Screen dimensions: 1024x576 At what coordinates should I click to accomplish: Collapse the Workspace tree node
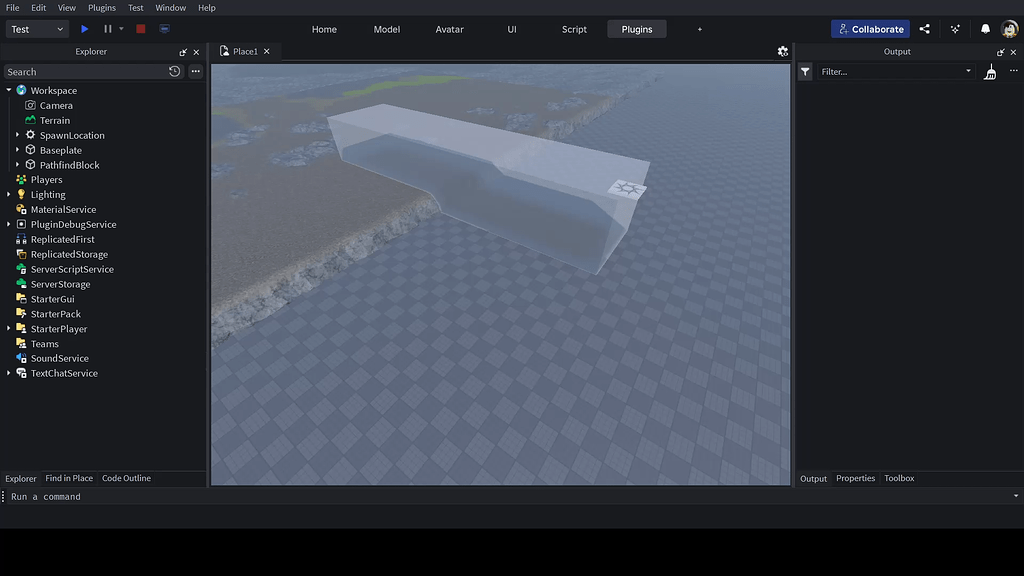click(x=8, y=90)
